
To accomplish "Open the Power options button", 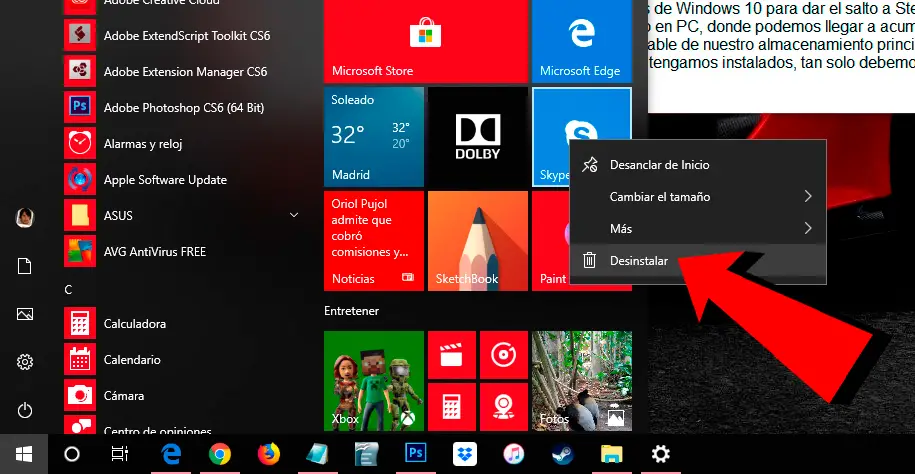I will (25, 410).
